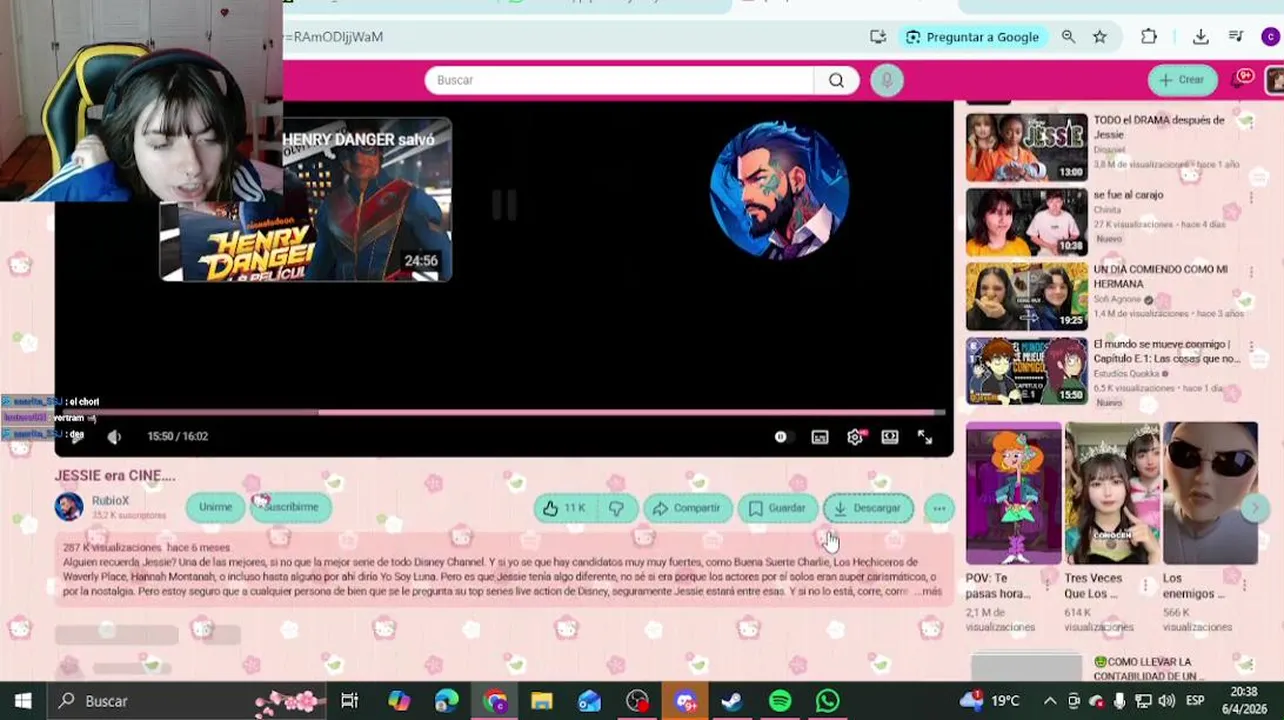Screen dimensions: 1284x720
Task: Open Short 'POV: Te pasas hora...'
Action: (1013, 493)
